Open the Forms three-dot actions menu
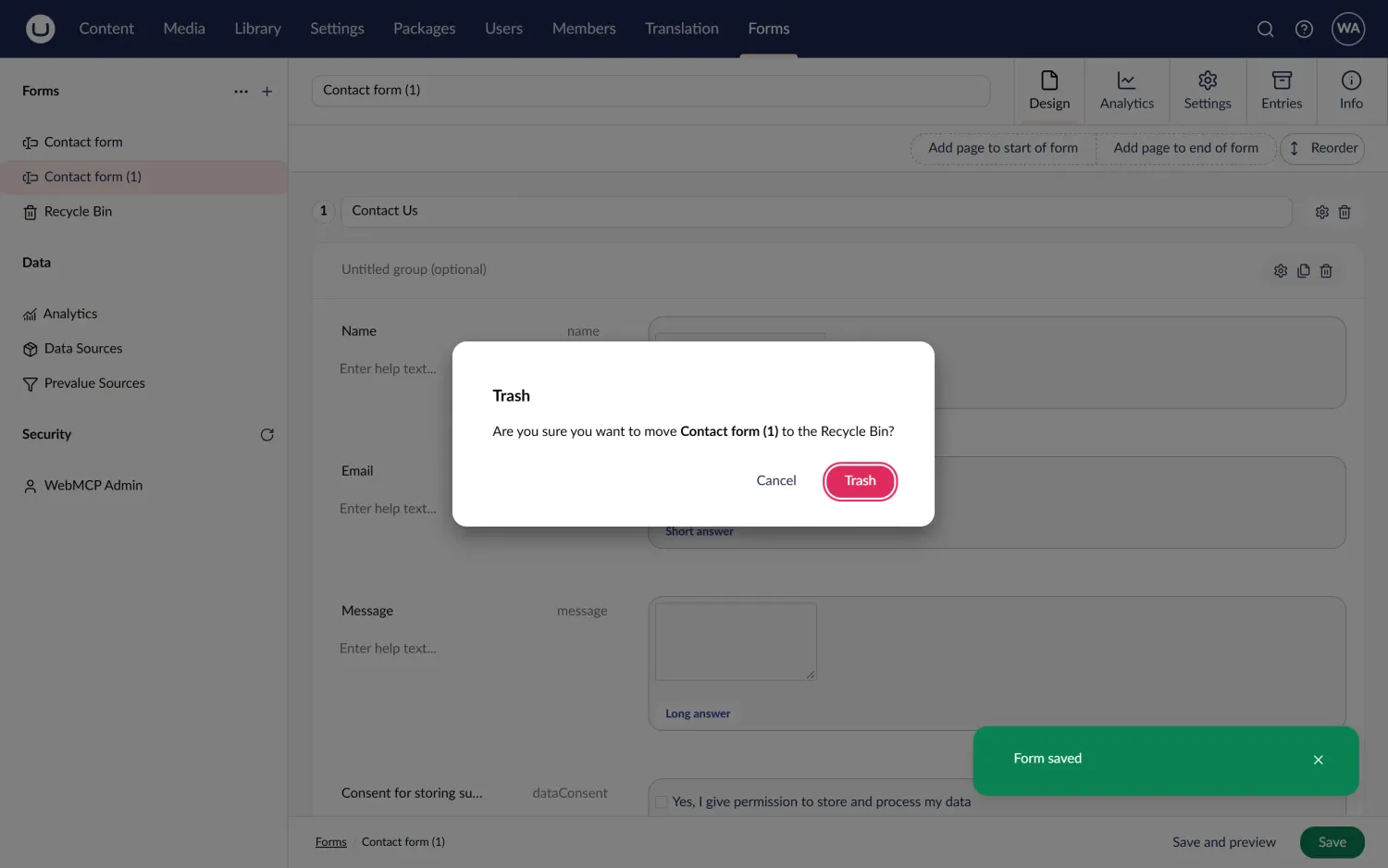This screenshot has width=1388, height=868. coord(241,92)
